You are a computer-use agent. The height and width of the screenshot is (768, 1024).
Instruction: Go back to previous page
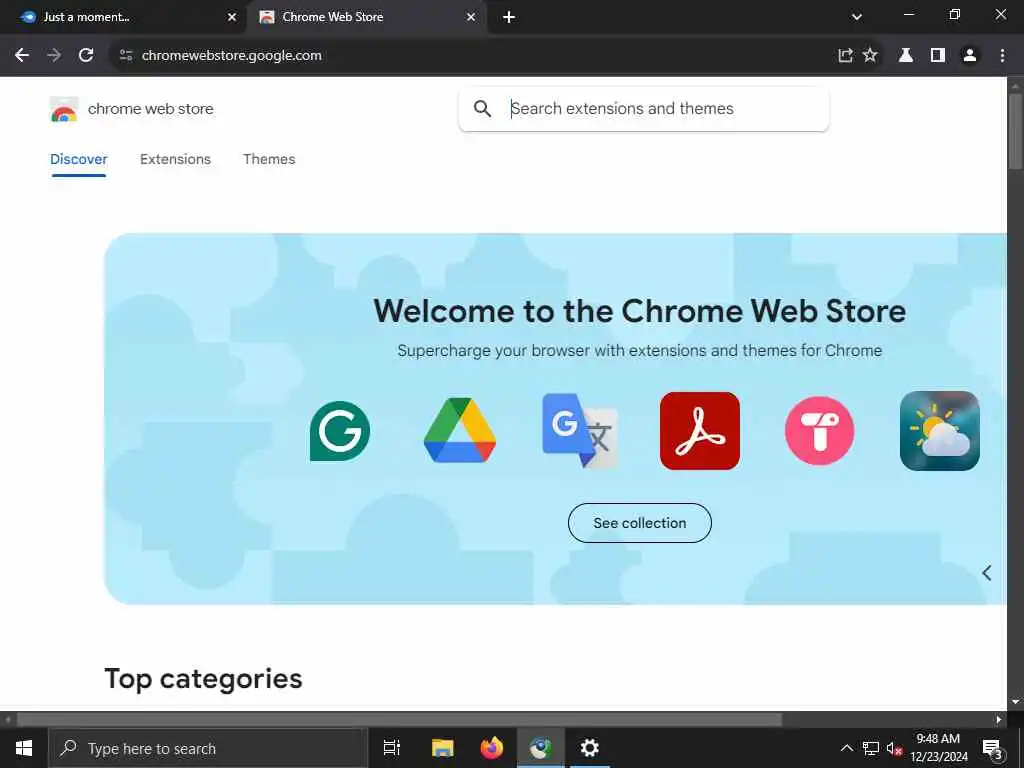click(x=22, y=56)
